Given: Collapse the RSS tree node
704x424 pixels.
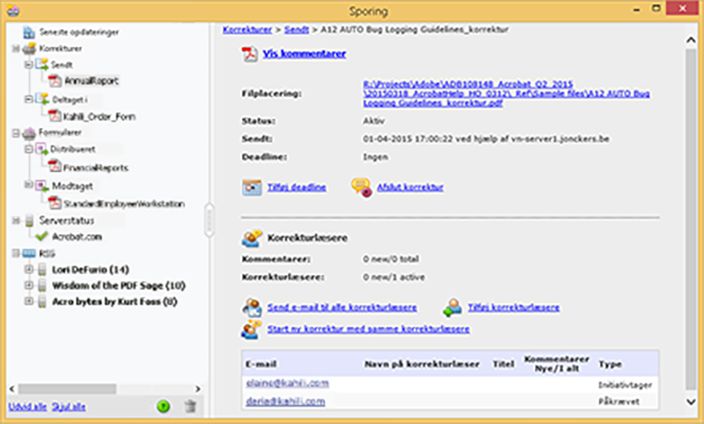Looking at the screenshot, I should (x=16, y=253).
